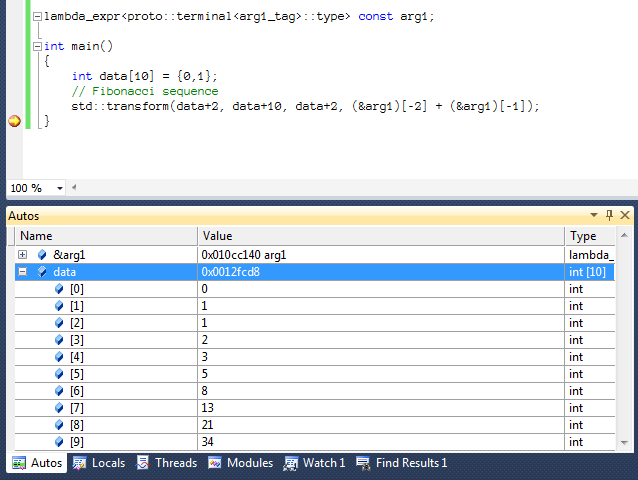Collapse the lambda_expr declaration outline
The width and height of the screenshot is (638, 480).
pyautogui.click(x=36, y=17)
